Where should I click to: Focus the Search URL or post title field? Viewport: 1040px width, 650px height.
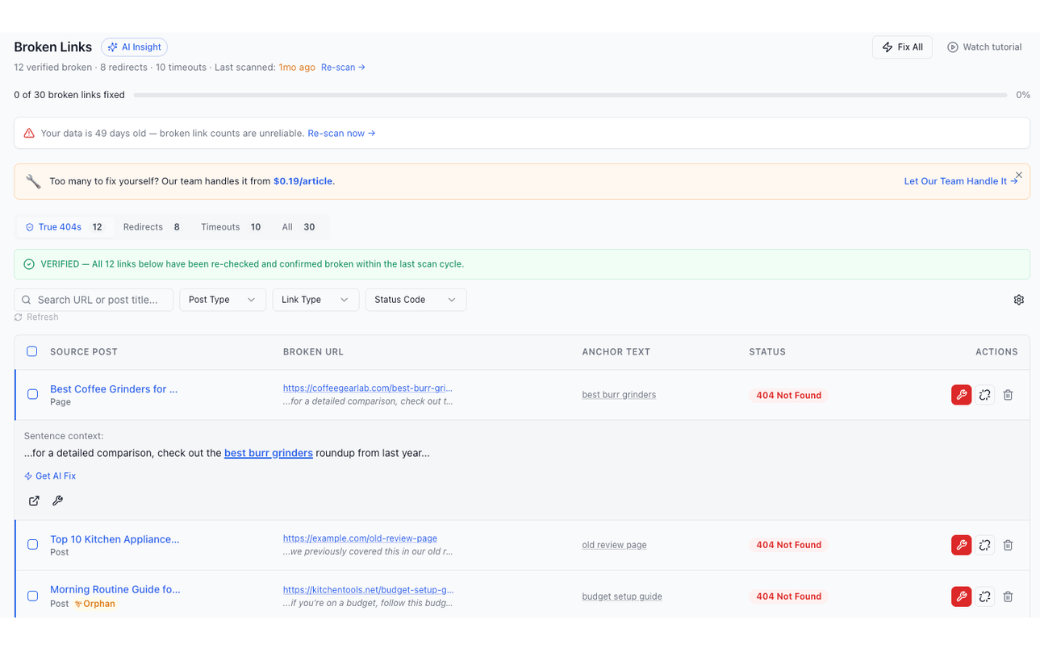tap(94, 300)
